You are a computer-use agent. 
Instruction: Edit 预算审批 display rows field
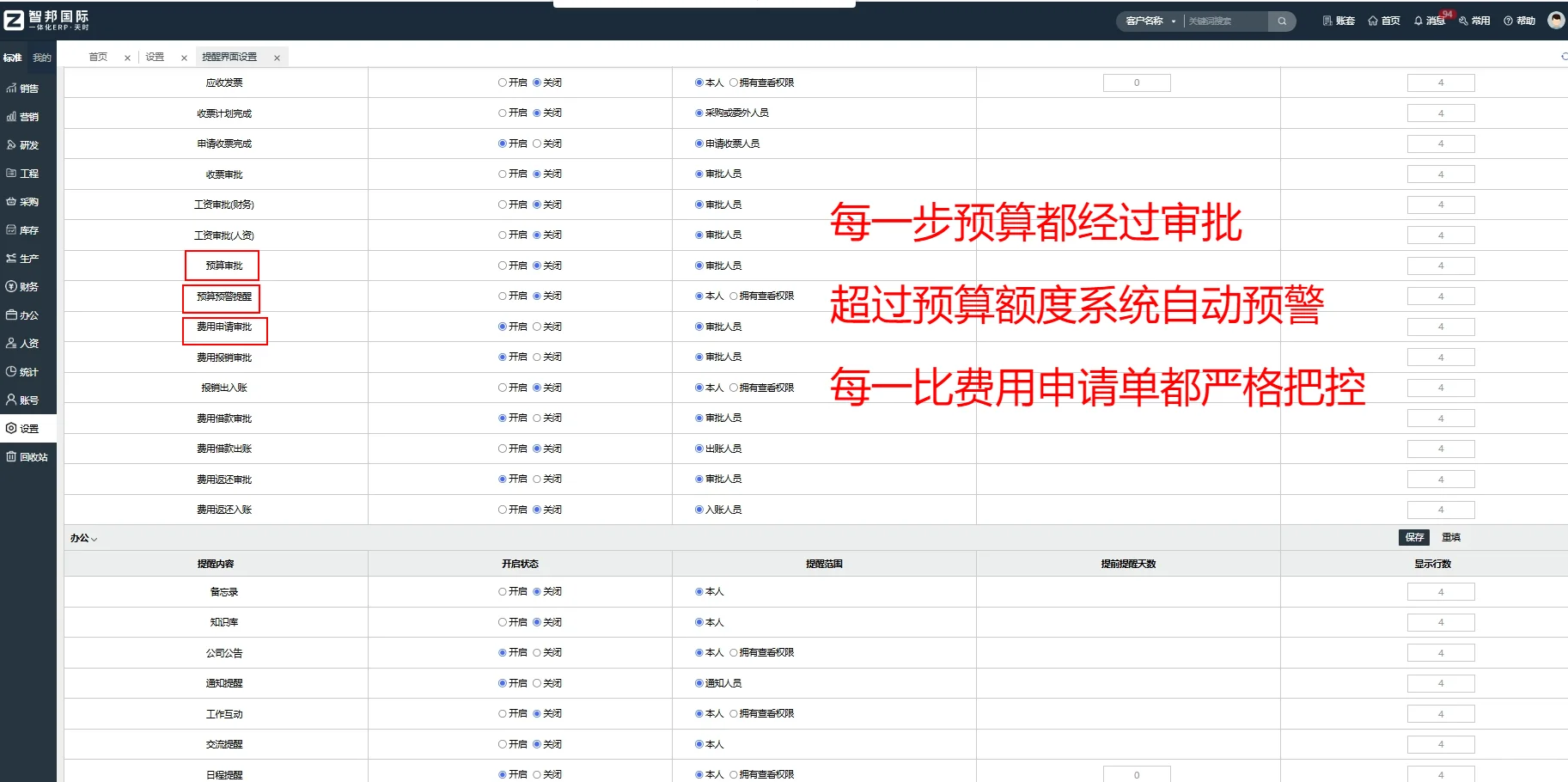pos(1441,266)
